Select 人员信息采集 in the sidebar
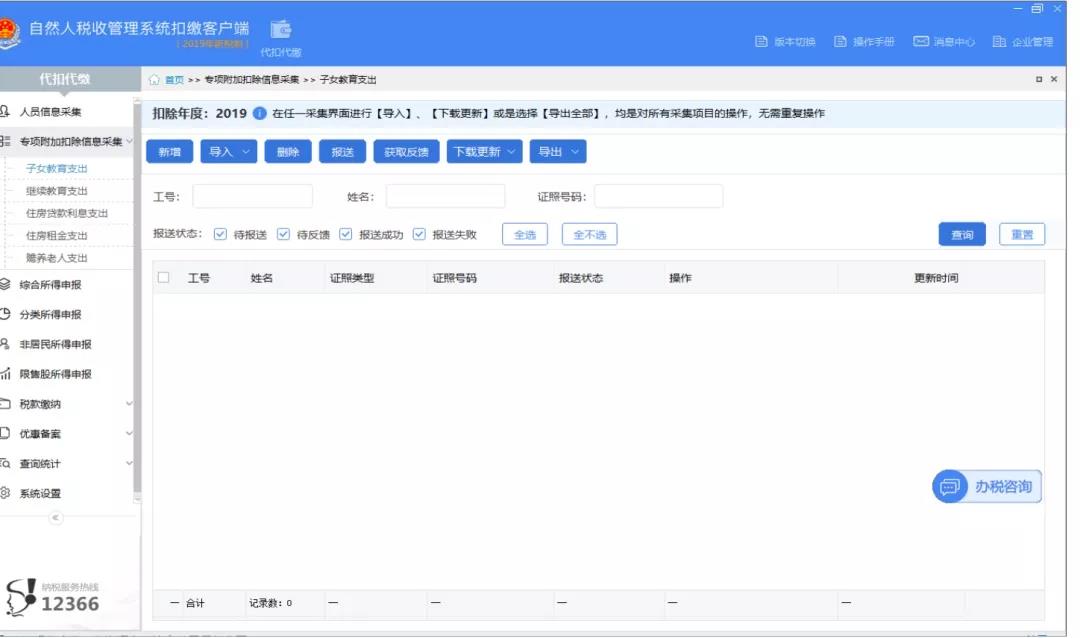Viewport: 1080px width, 638px height. 53,112
